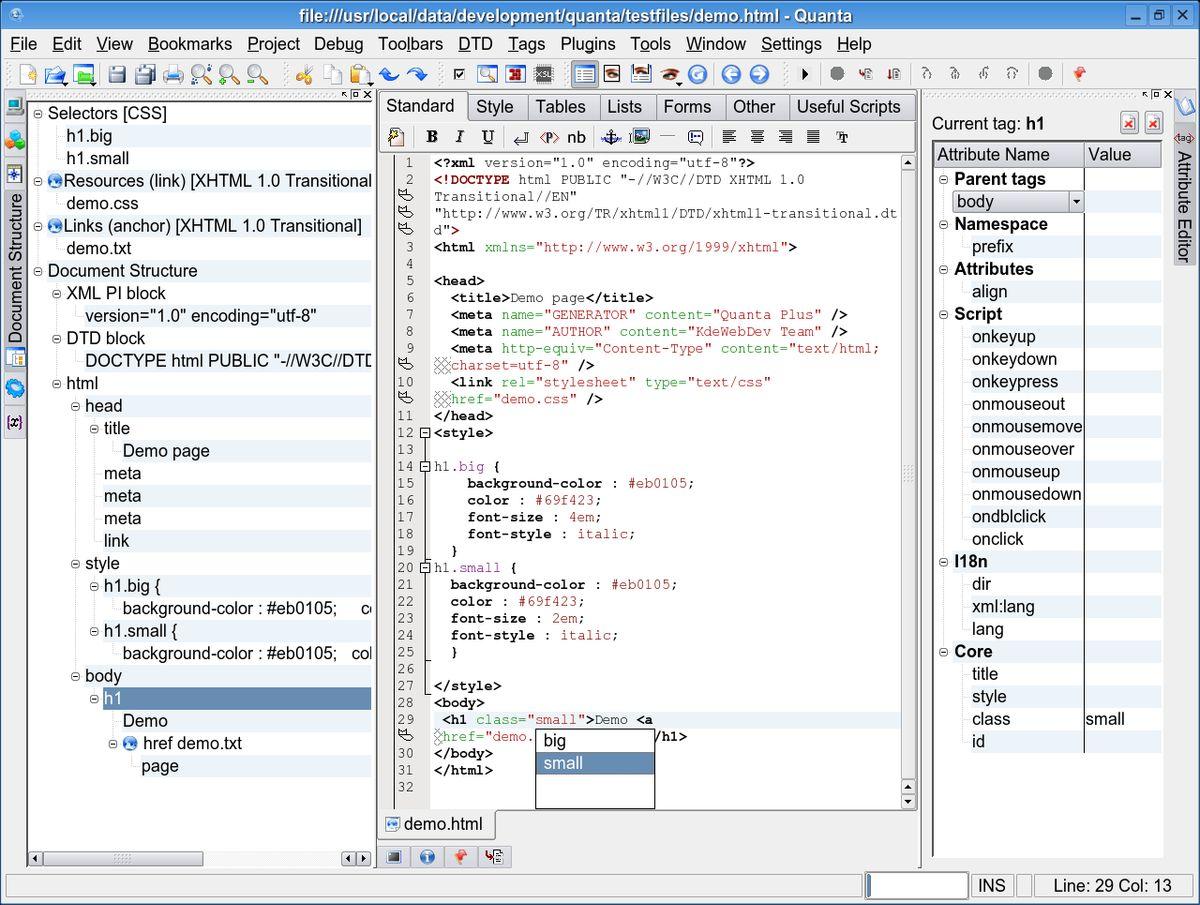Toggle the checkbox icon in main toolbar
This screenshot has width=1200, height=905.
(459, 74)
